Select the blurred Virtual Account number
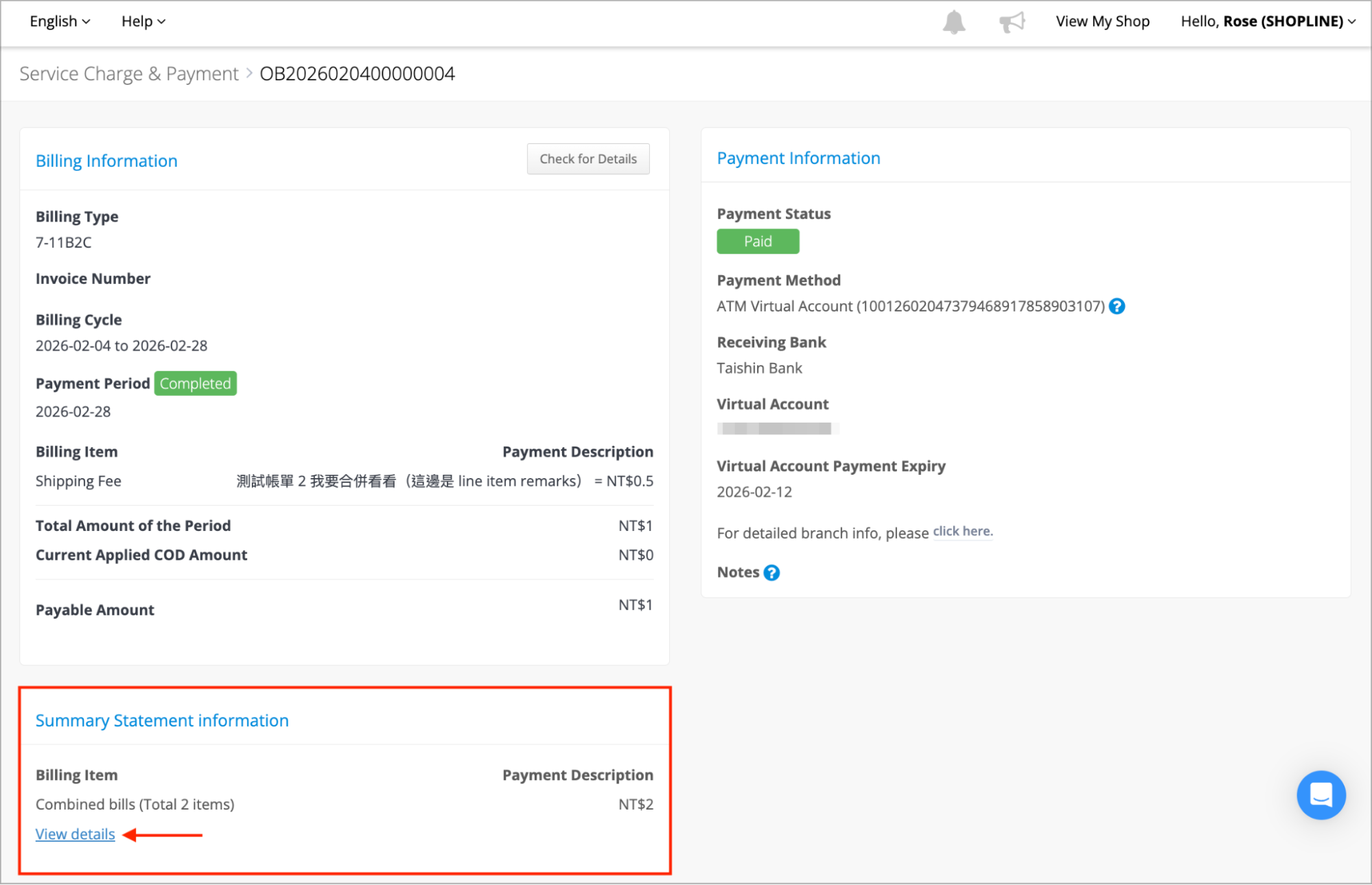This screenshot has height=885, width=1372. pyautogui.click(x=778, y=429)
